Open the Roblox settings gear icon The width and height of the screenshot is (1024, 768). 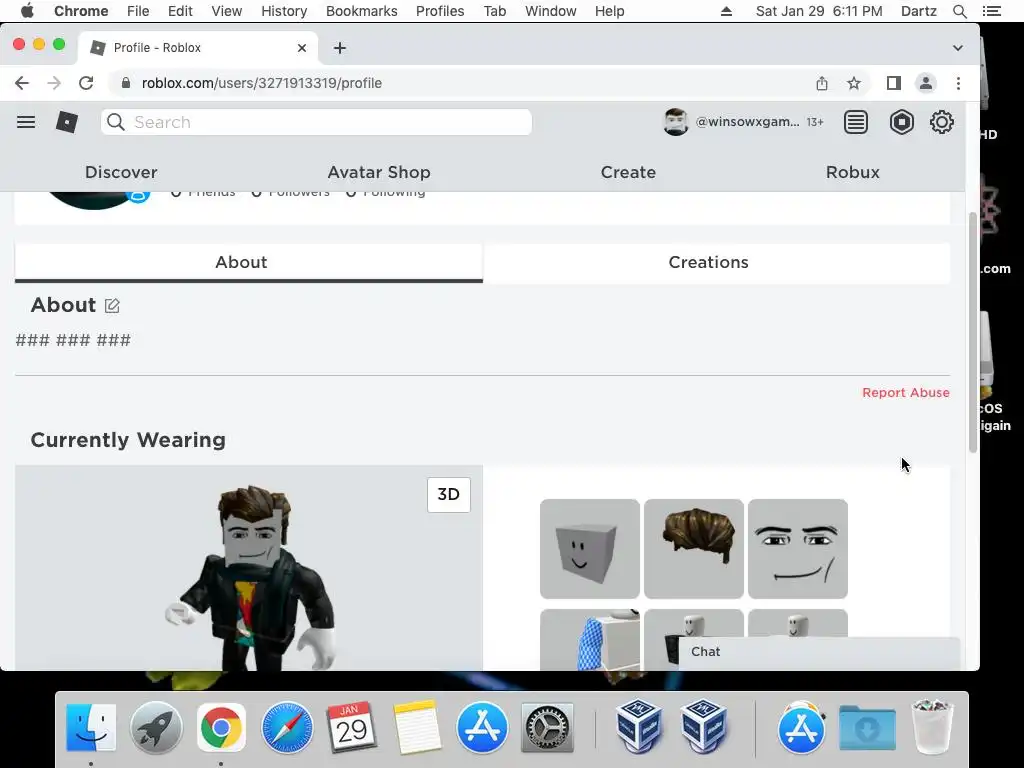942,122
